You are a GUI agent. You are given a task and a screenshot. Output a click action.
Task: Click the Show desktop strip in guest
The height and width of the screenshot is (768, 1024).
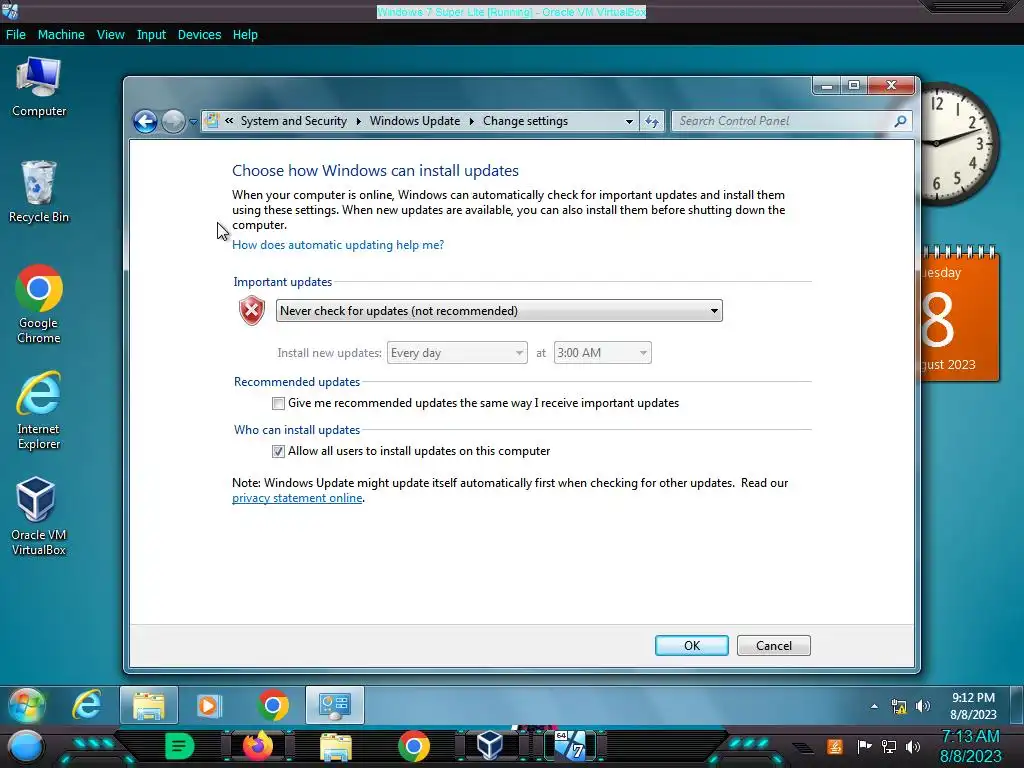tap(1017, 705)
